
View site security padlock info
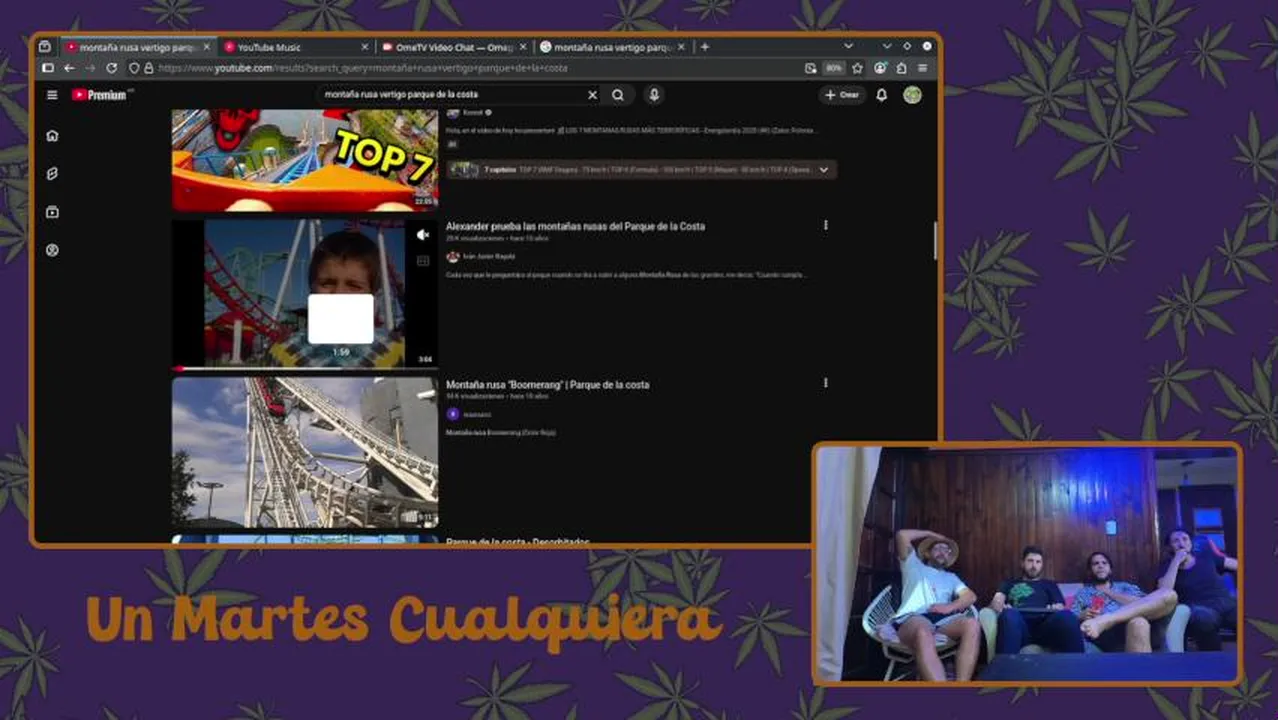[149, 68]
